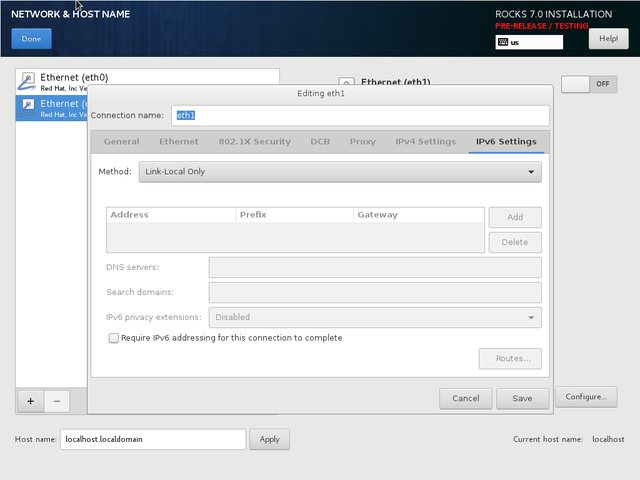This screenshot has width=640, height=480.
Task: Apply the host name
Action: [x=270, y=439]
